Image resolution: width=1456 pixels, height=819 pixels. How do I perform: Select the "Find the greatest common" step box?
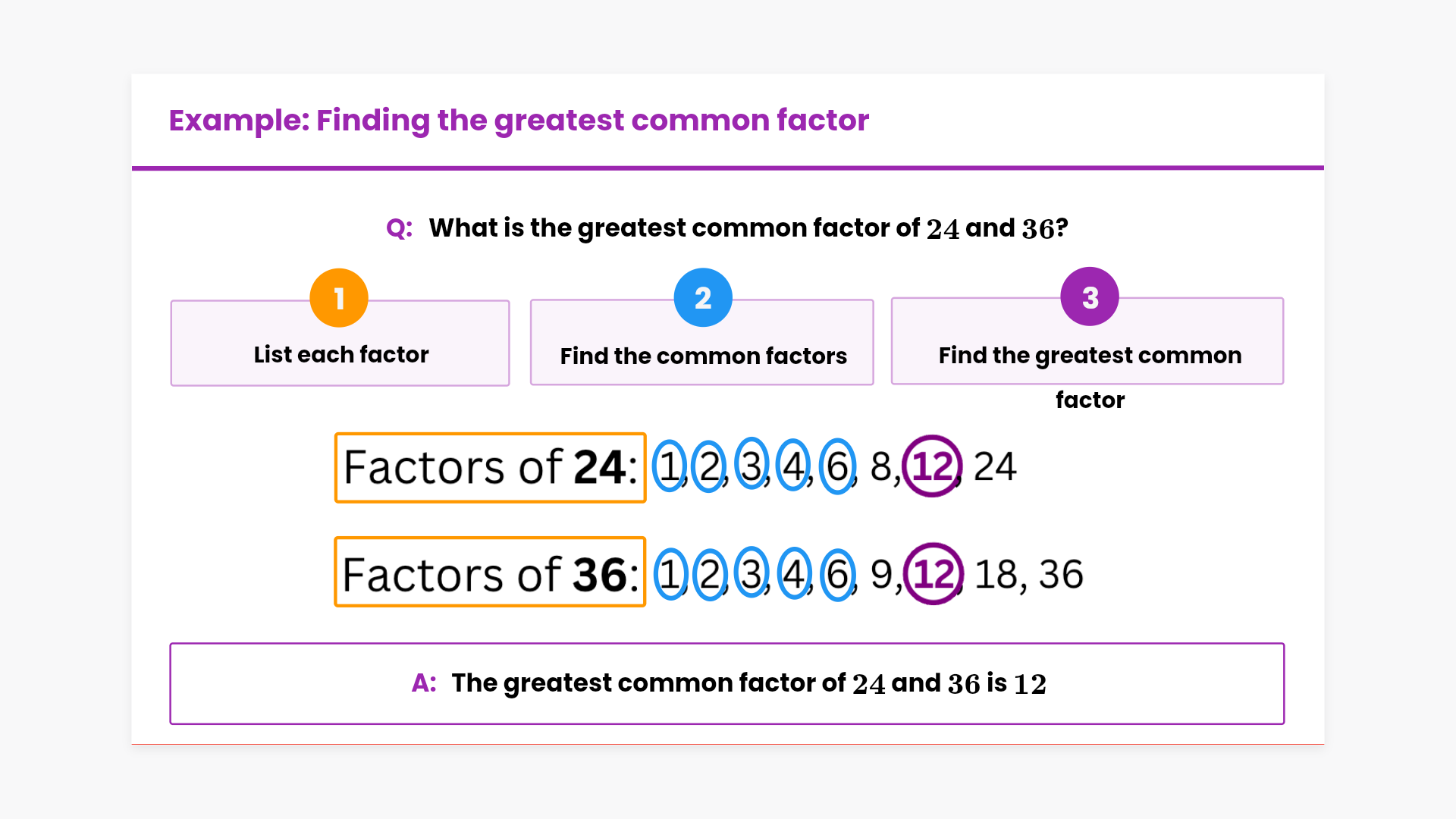point(1087,354)
